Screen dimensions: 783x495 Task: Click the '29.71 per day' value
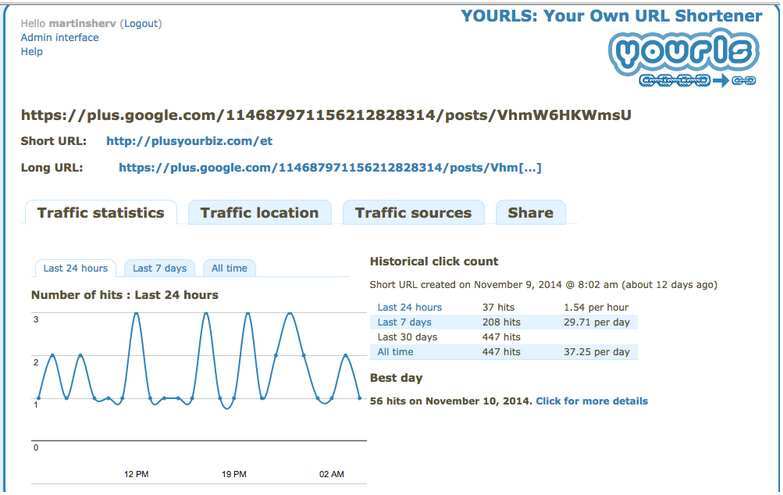[596, 322]
